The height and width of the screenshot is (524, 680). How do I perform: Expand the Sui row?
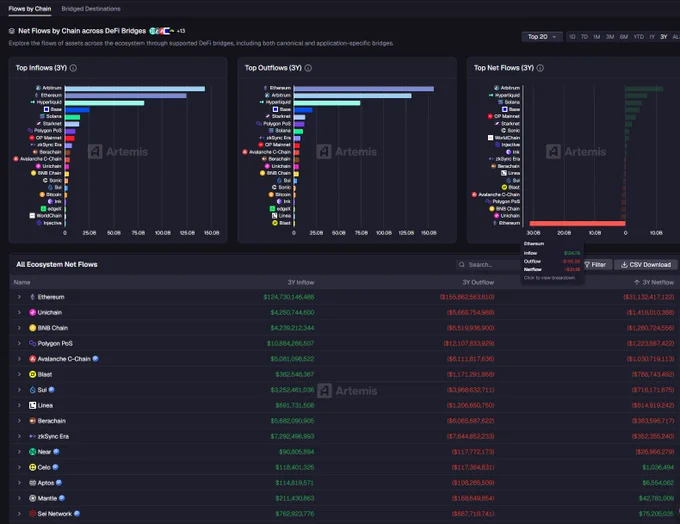pos(19,390)
